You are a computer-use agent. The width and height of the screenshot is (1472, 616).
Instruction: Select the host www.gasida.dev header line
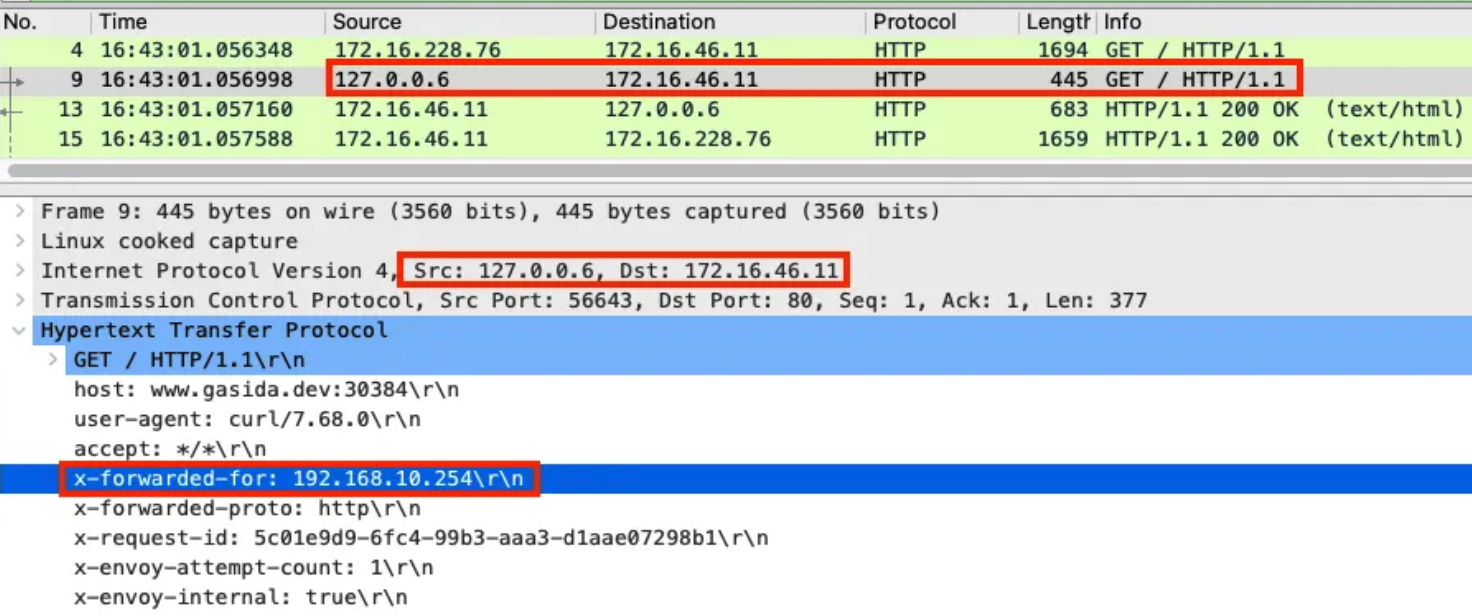(736, 390)
